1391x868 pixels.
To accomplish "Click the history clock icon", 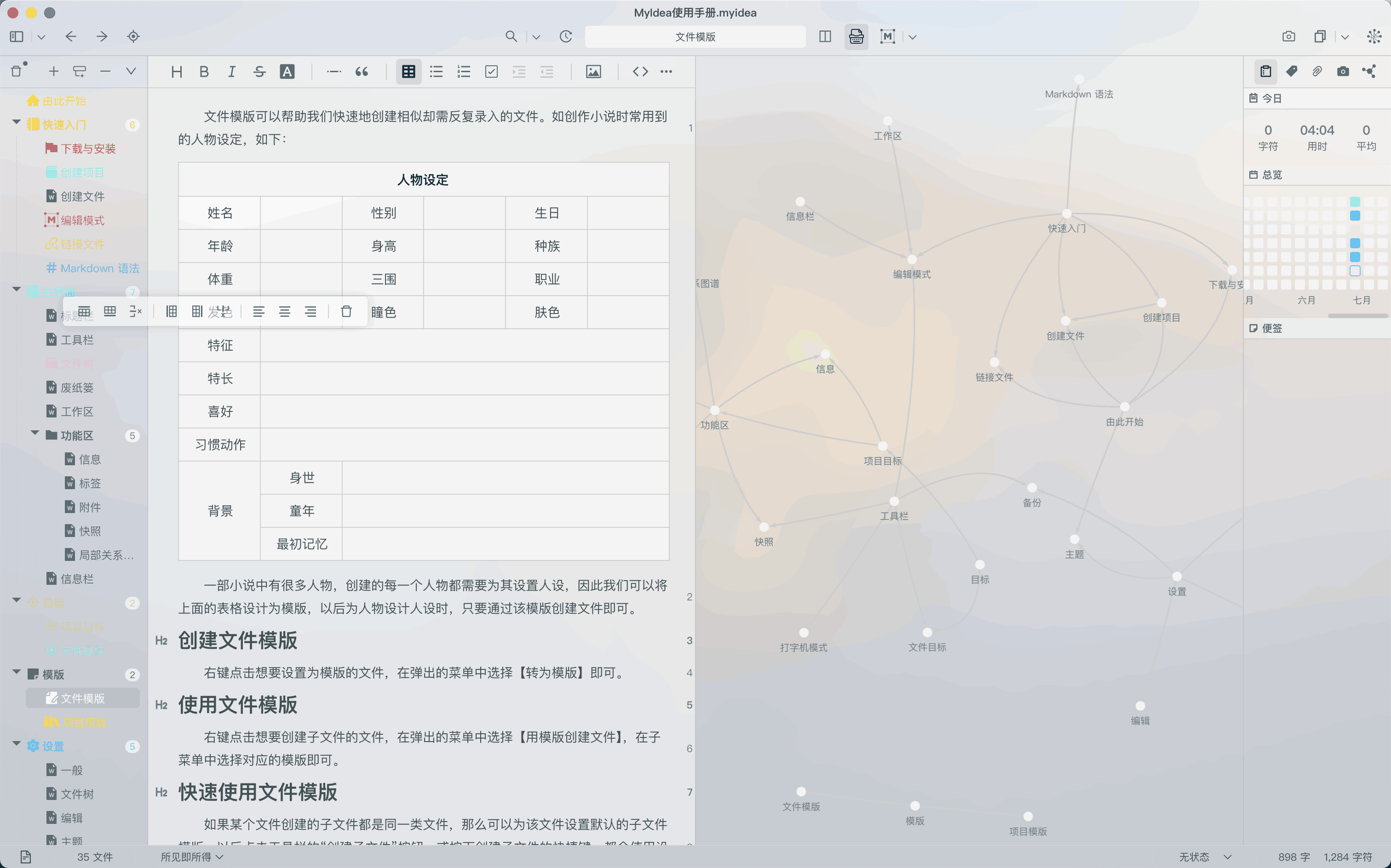I will pyautogui.click(x=566, y=37).
